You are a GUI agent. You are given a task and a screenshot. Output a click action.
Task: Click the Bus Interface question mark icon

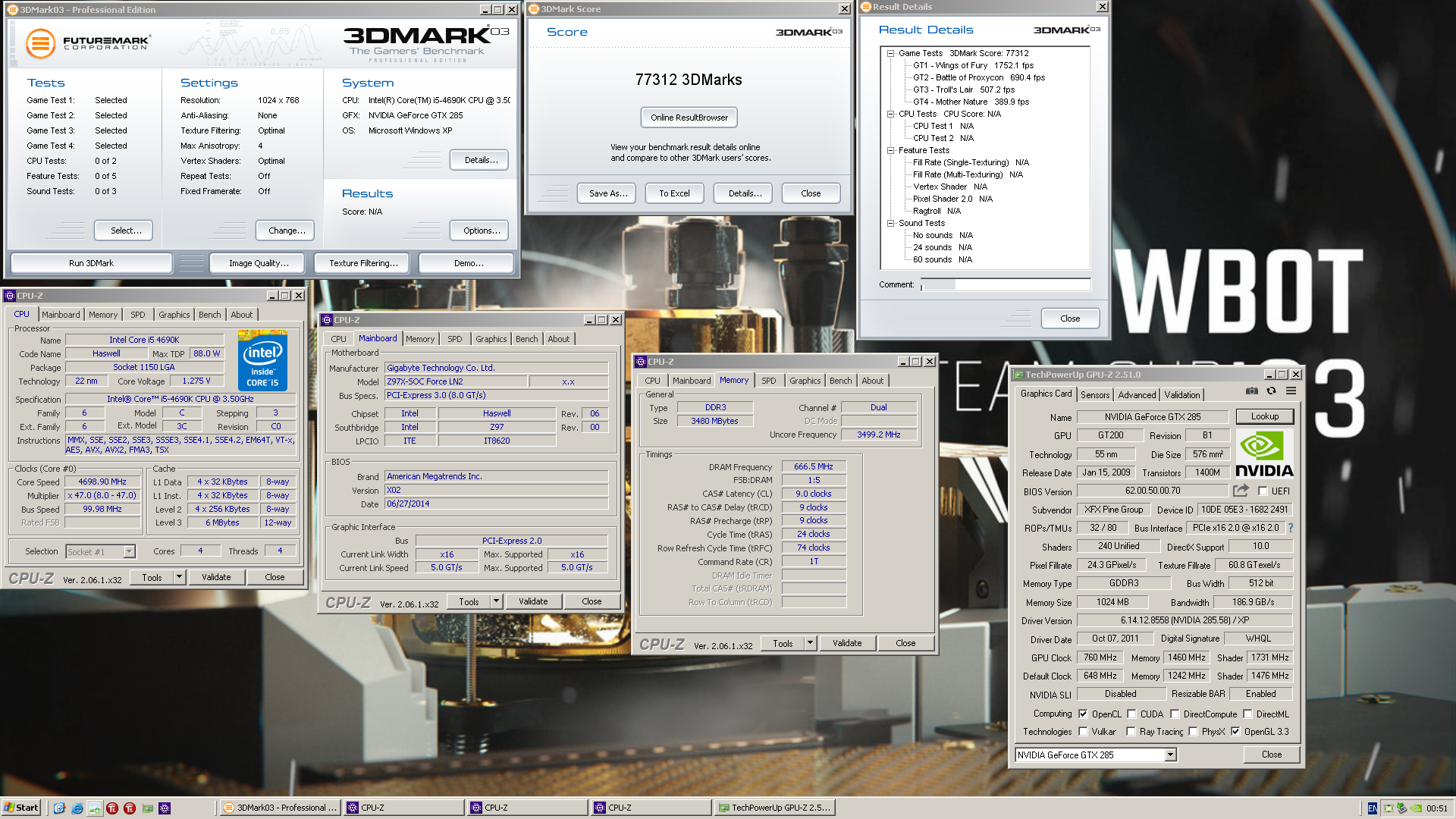coord(1290,528)
